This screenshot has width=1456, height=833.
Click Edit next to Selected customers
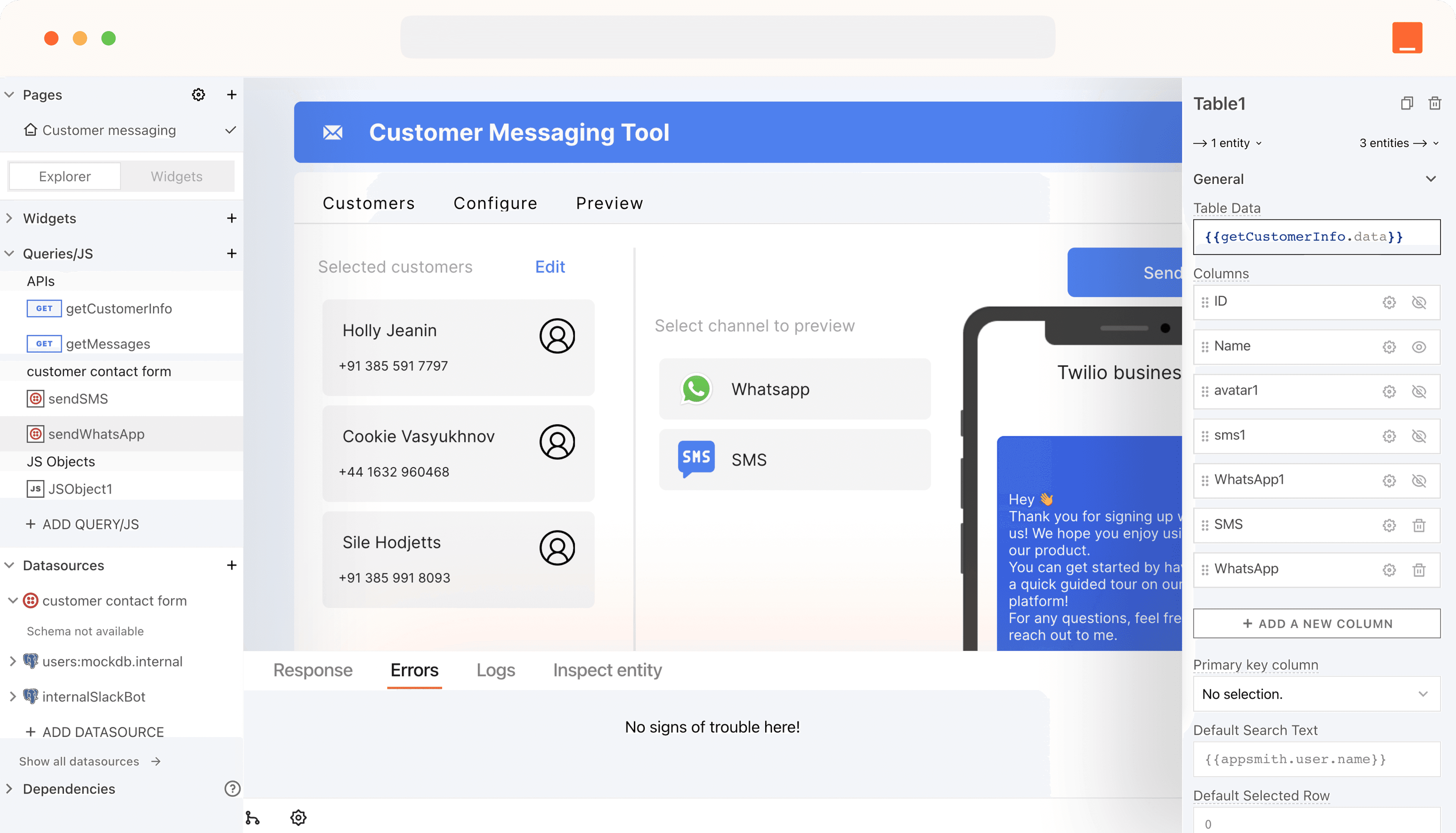click(549, 267)
